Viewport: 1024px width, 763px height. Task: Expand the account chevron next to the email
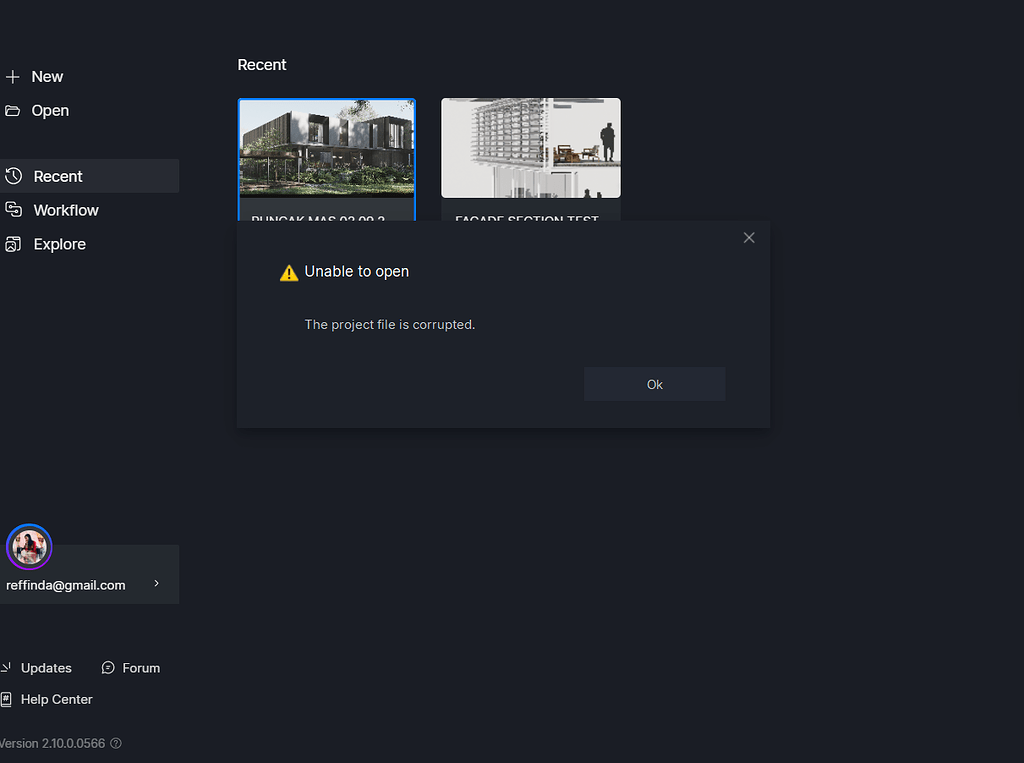tap(155, 583)
